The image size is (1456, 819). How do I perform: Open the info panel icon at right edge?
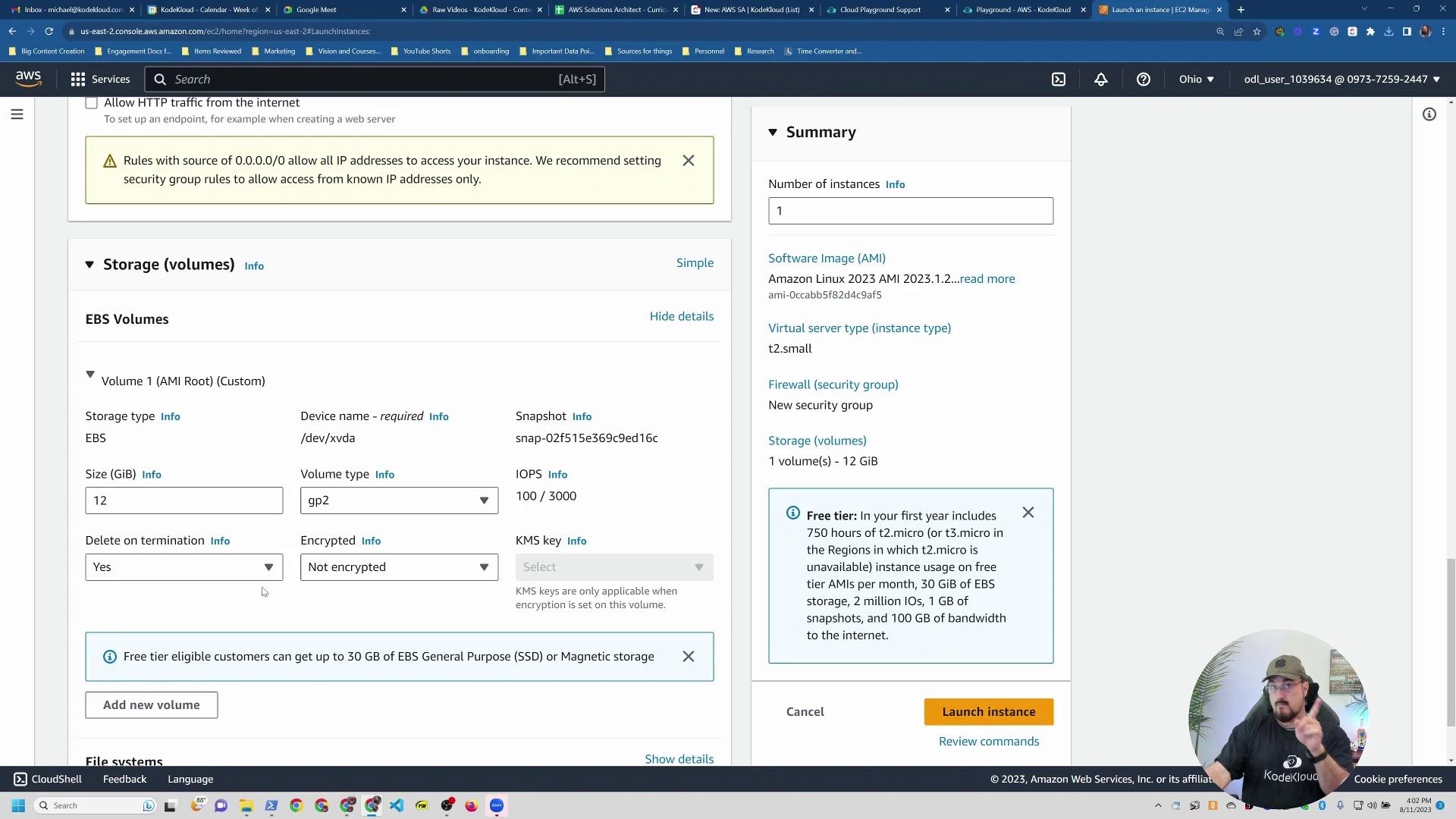1429,115
